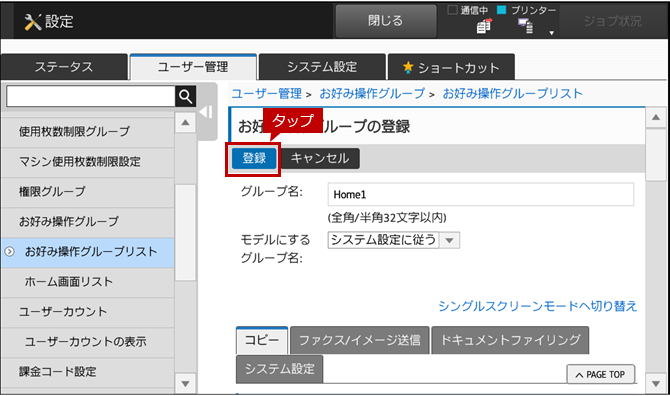670x396 pixels.
Task: Open マシン使用枚数制限設定 in the sidebar
Action: point(88,162)
